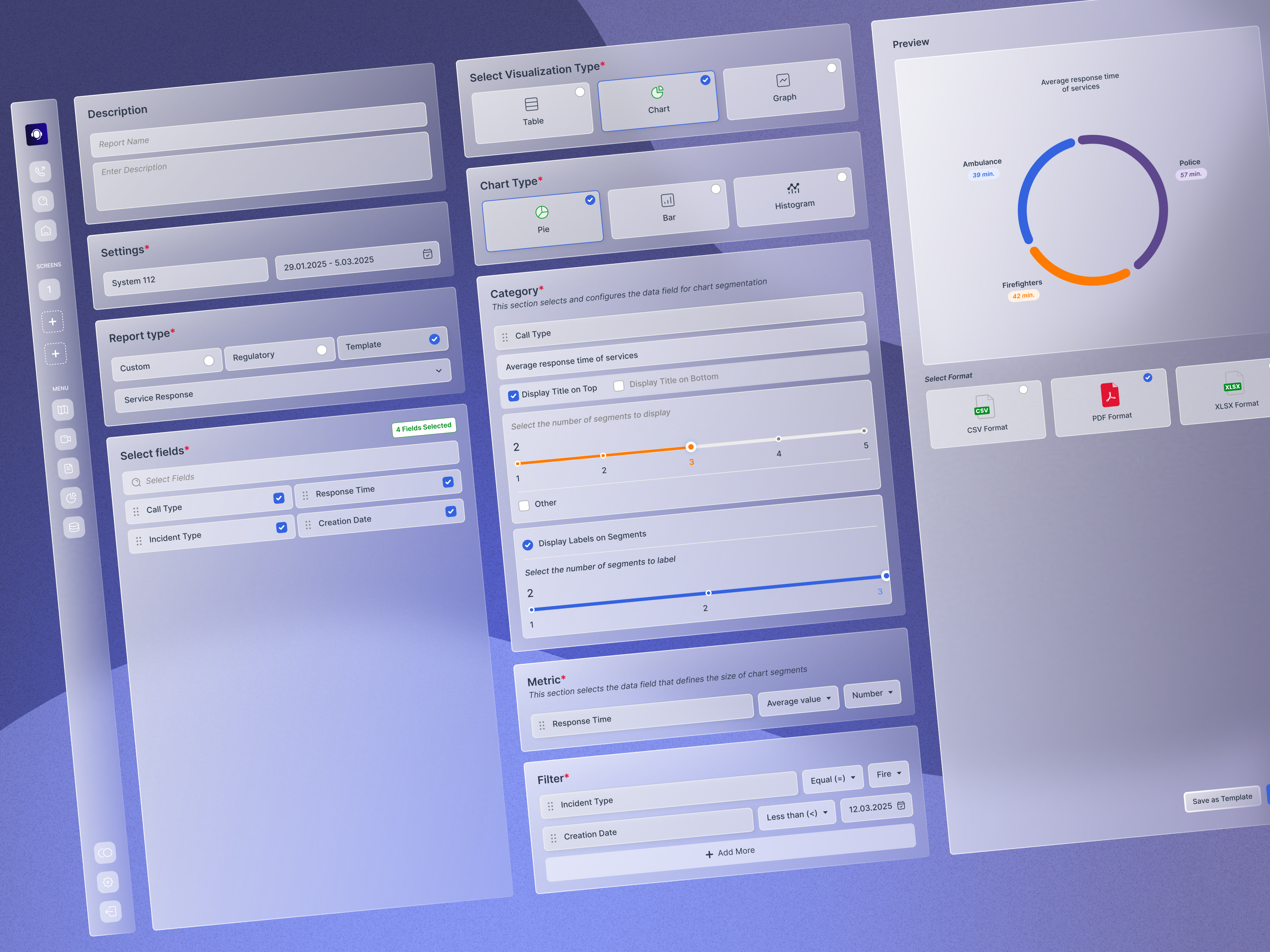Click Add More in the Filter section
This screenshot has height=952, width=1270.
[x=730, y=852]
